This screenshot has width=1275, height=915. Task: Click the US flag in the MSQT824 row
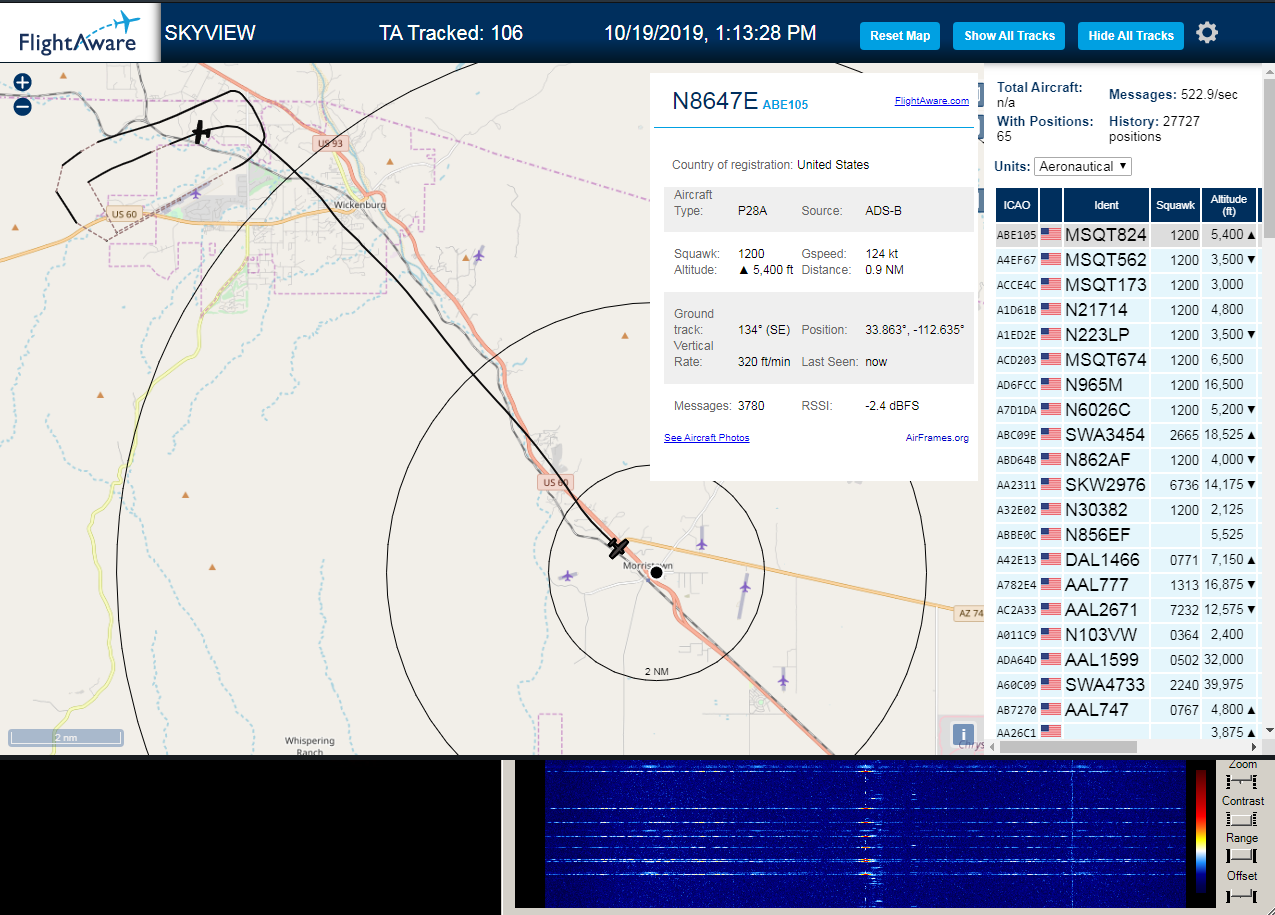[1051, 235]
